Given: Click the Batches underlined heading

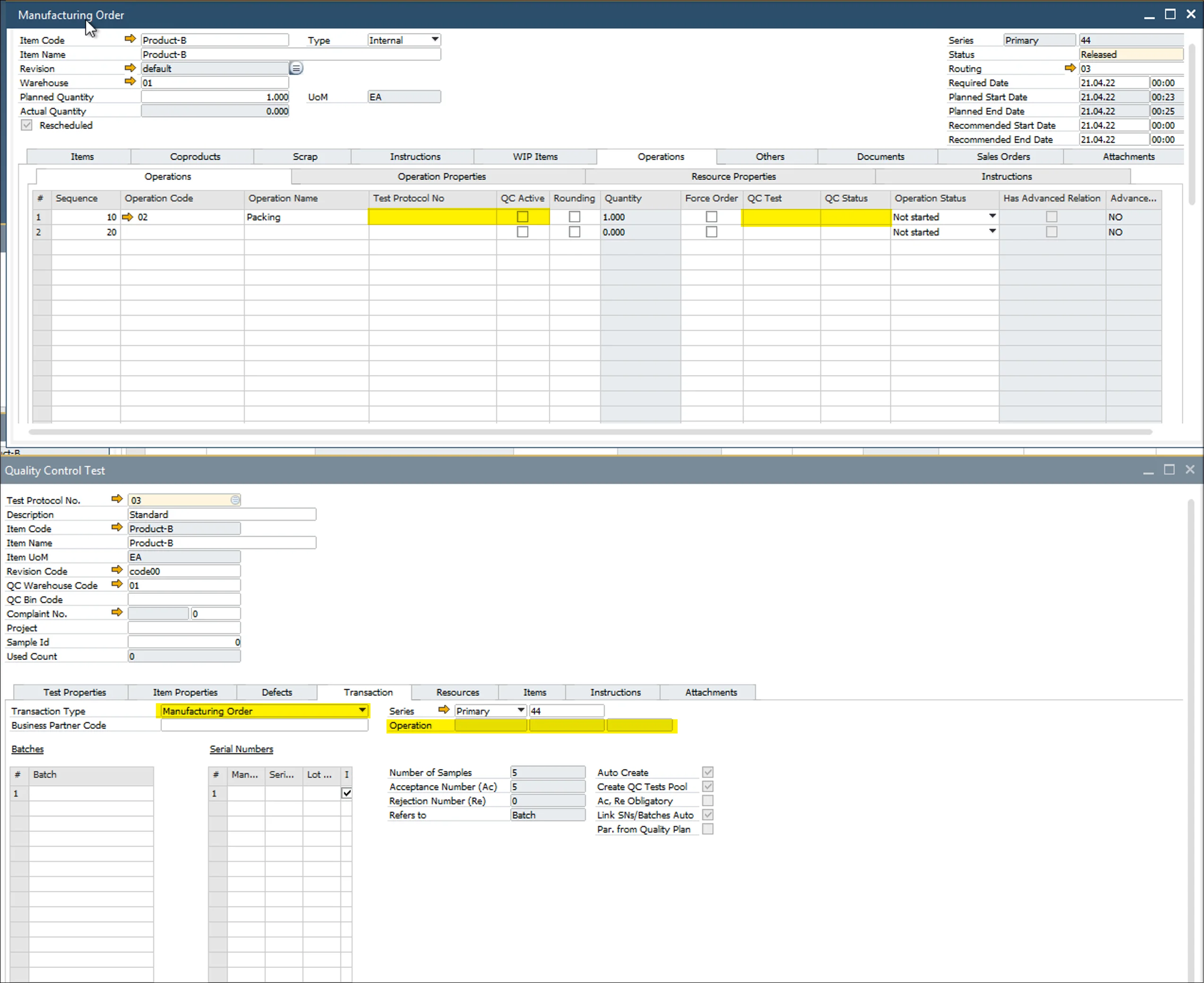Looking at the screenshot, I should [x=27, y=749].
